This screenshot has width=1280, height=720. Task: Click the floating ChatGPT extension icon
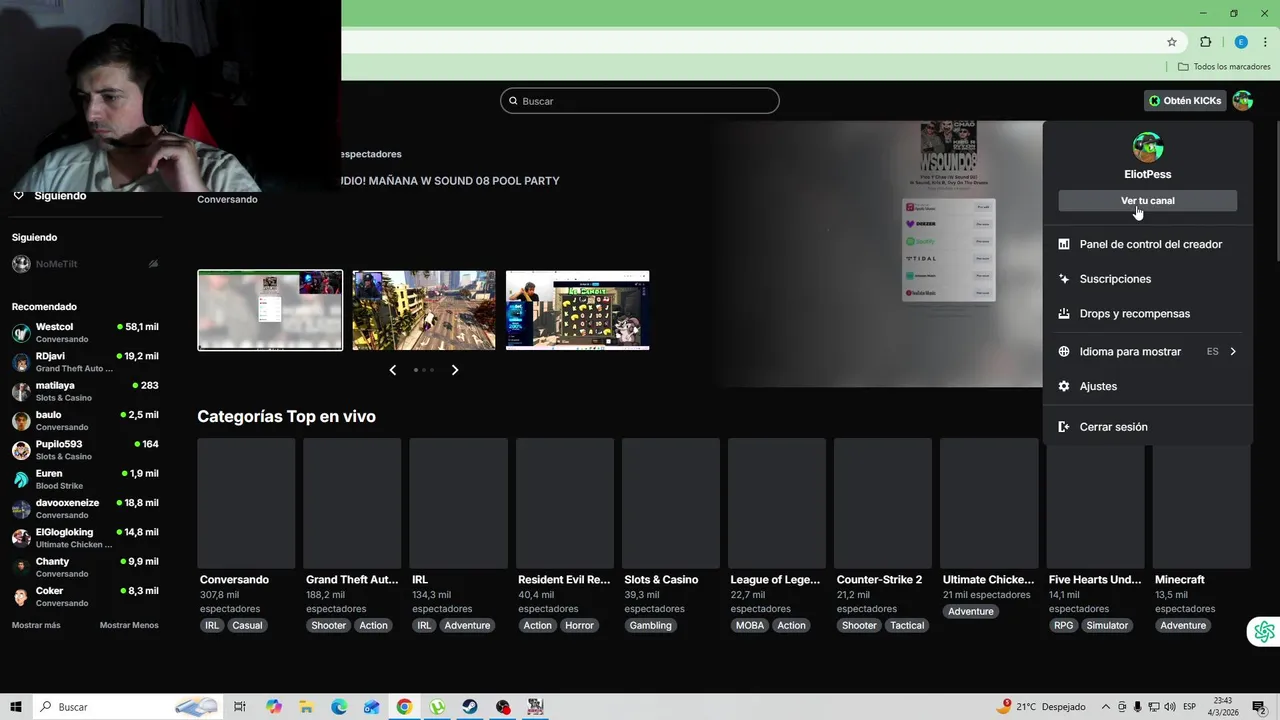1263,632
